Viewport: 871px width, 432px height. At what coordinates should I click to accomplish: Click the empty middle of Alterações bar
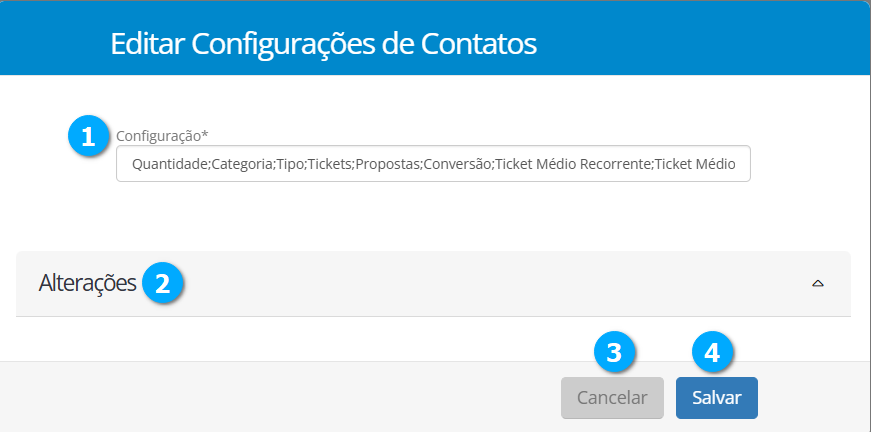pyautogui.click(x=480, y=284)
